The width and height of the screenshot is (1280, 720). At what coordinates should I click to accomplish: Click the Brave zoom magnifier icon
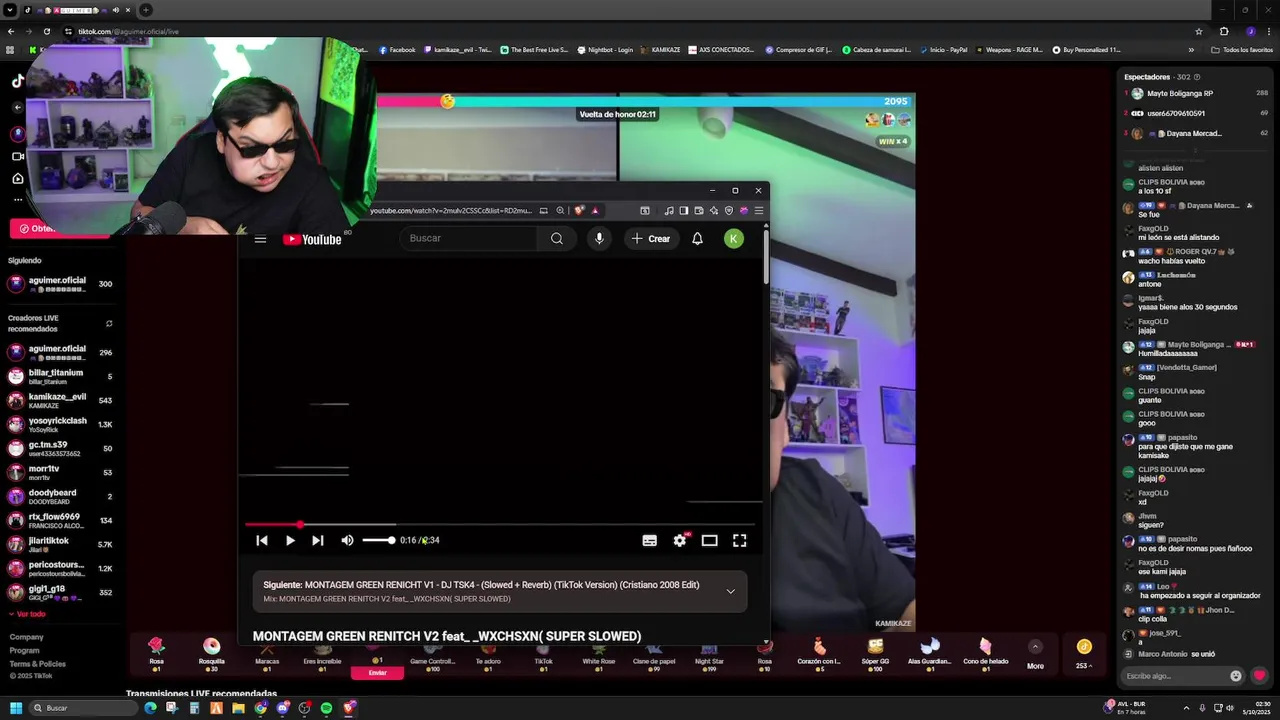click(561, 210)
